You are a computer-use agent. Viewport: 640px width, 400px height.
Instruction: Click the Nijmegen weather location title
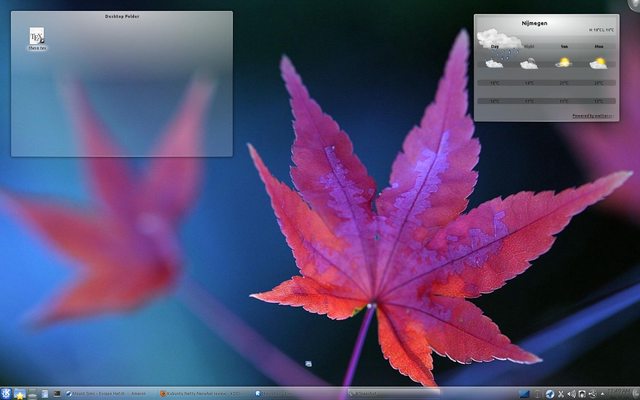coord(534,23)
